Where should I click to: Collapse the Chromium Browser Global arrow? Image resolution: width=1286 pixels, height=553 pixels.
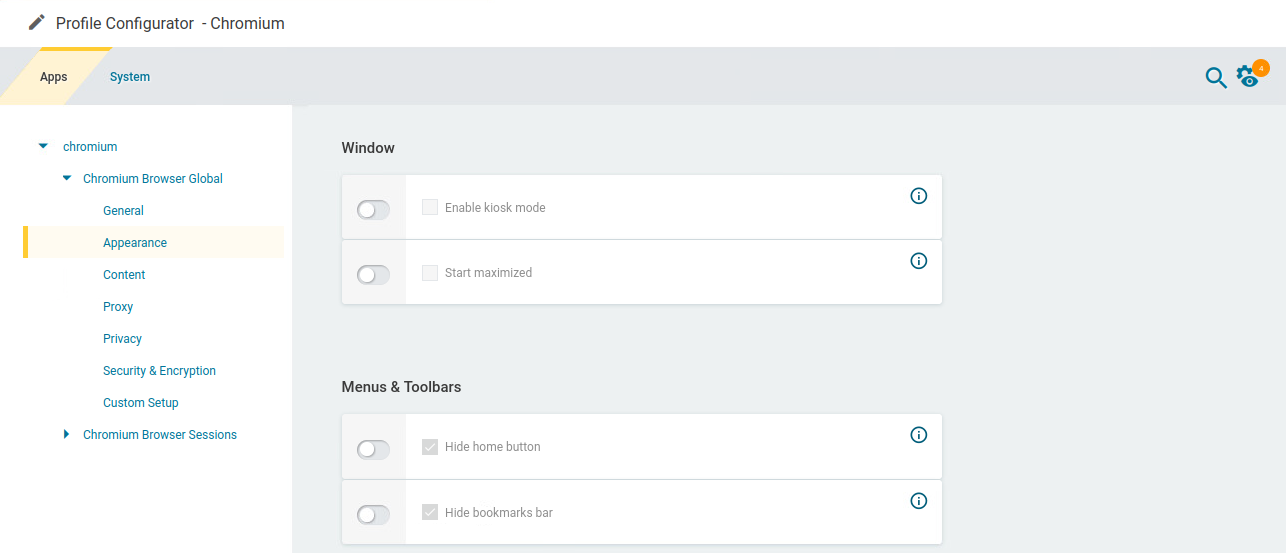point(67,178)
